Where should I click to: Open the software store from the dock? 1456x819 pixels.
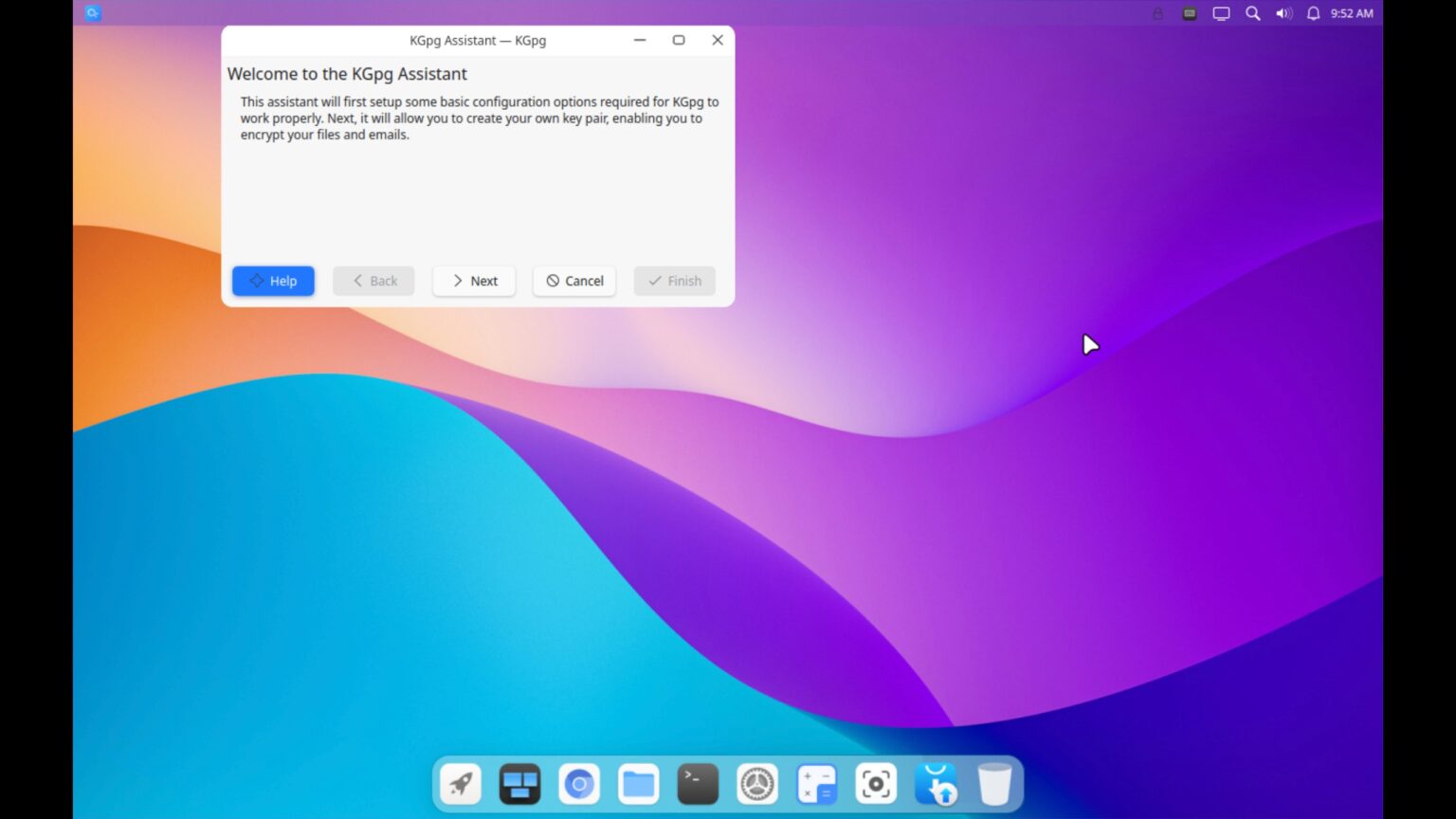[936, 783]
